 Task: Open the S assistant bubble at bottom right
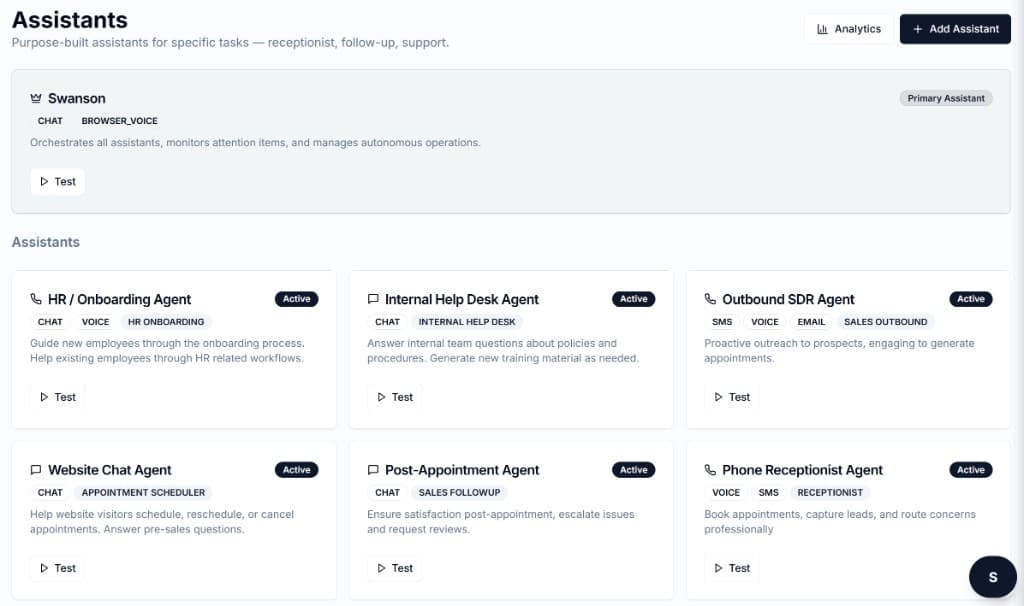992,576
